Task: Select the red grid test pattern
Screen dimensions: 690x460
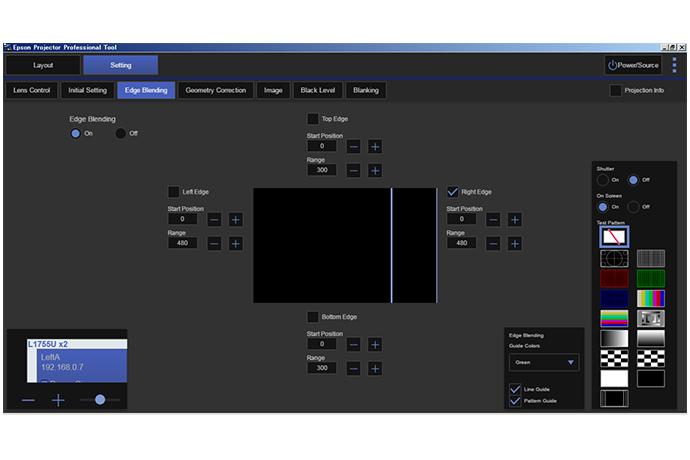Action: coord(614,278)
